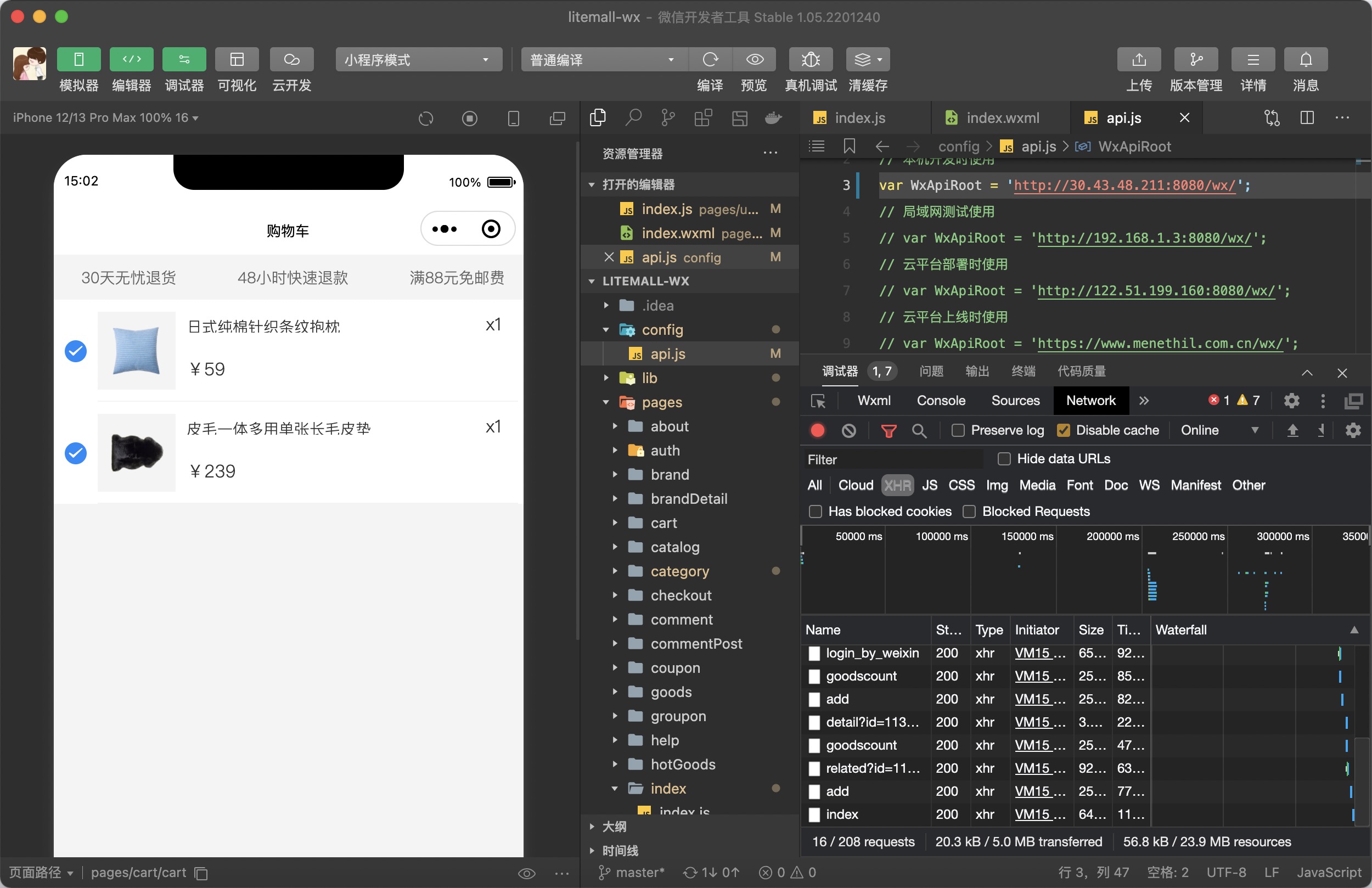The height and width of the screenshot is (888, 1372).
Task: Enable Disable cache checkbox
Action: (x=1063, y=431)
